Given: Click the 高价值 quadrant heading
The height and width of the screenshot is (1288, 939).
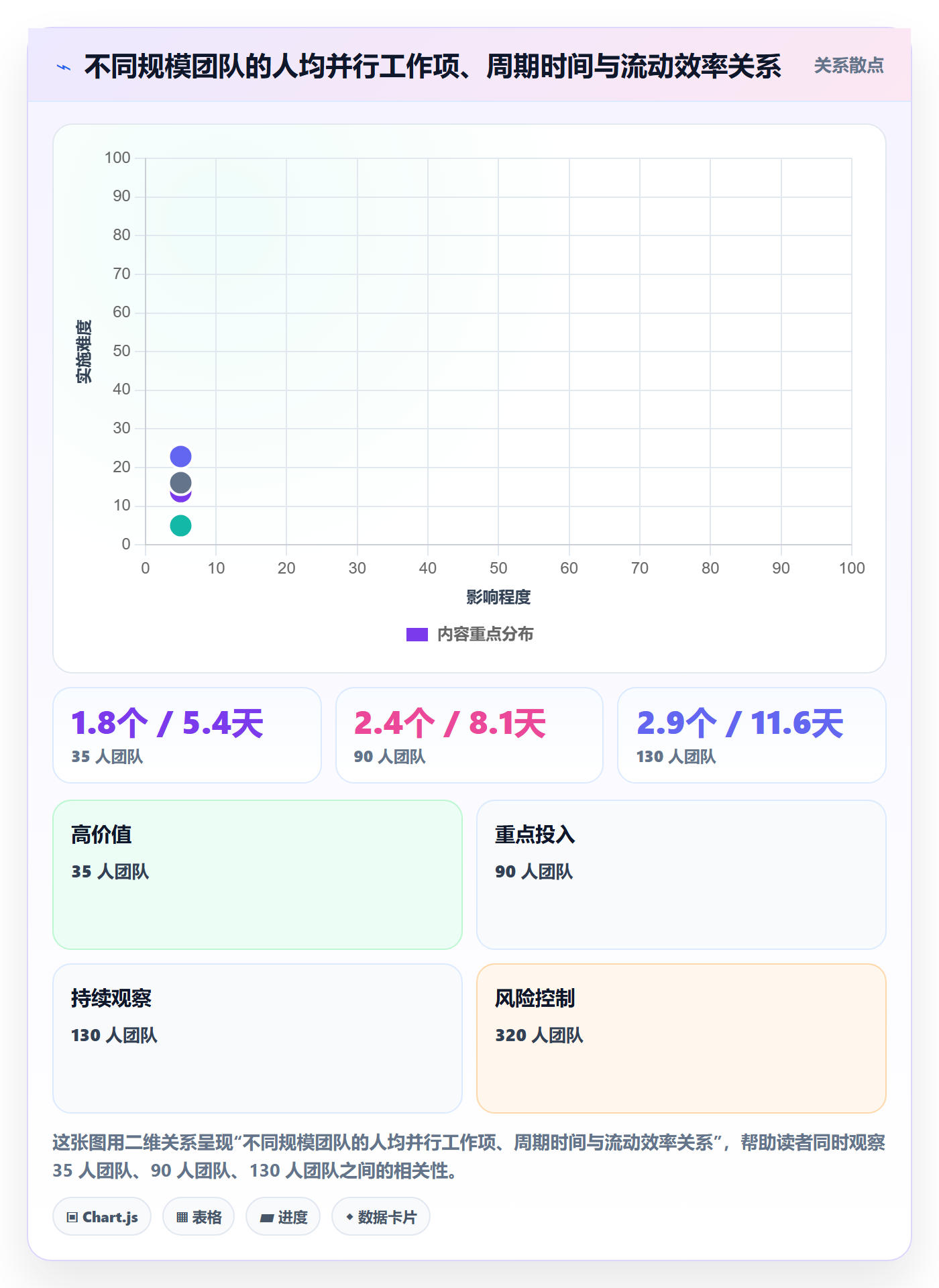Looking at the screenshot, I should [x=101, y=835].
